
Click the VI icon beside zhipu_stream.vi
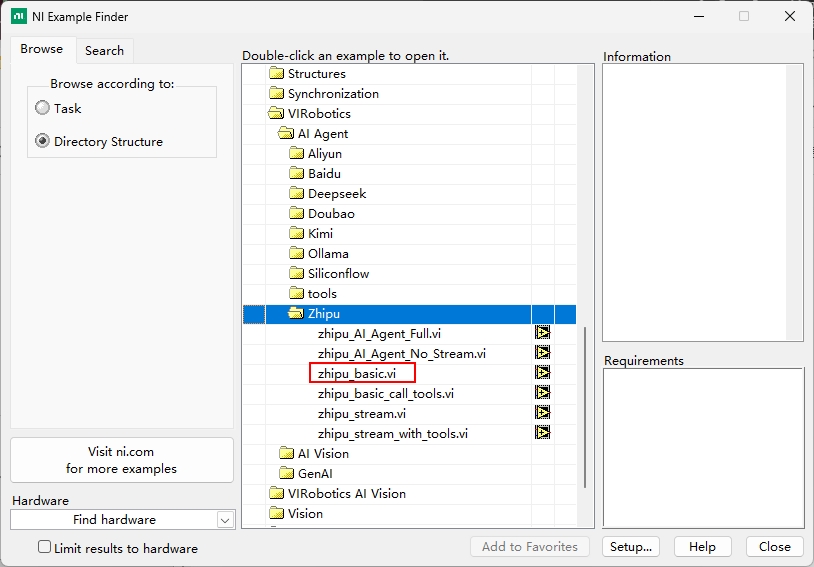pyautogui.click(x=542, y=413)
